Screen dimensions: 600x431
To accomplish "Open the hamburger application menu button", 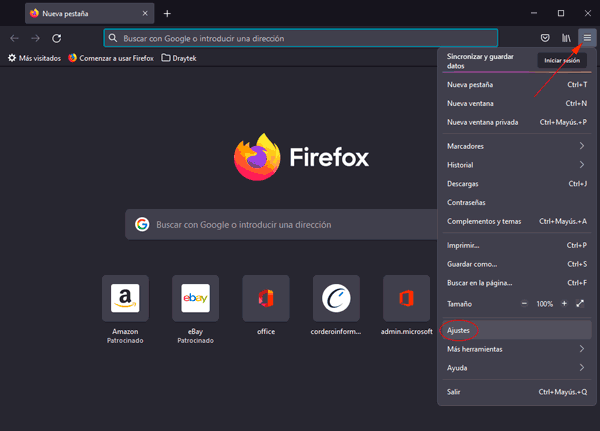I will coord(587,38).
